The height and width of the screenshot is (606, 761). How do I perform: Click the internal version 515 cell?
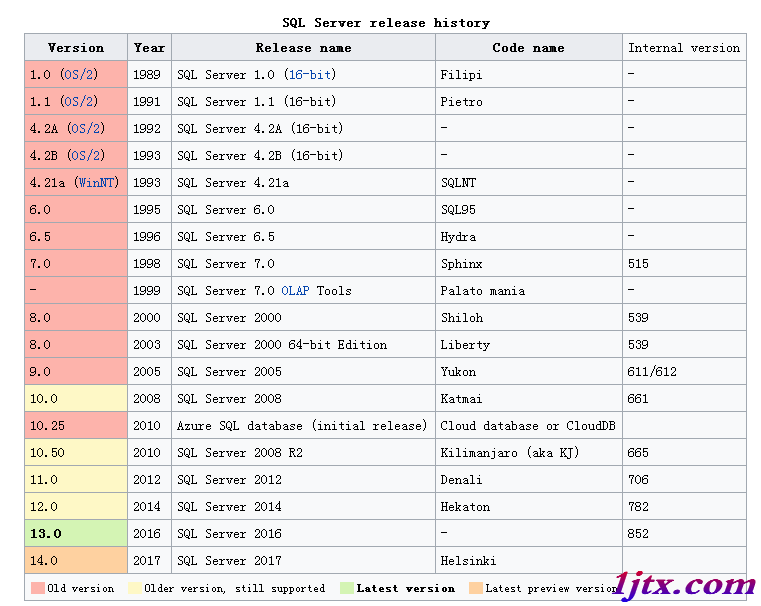(x=684, y=263)
